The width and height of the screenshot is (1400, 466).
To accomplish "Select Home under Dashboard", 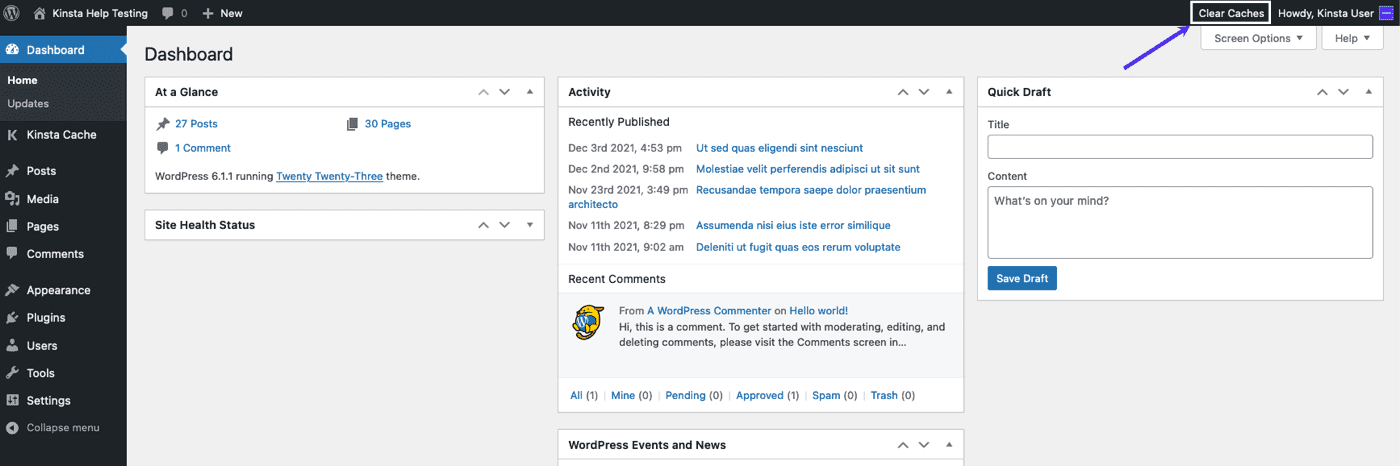I will tap(22, 80).
